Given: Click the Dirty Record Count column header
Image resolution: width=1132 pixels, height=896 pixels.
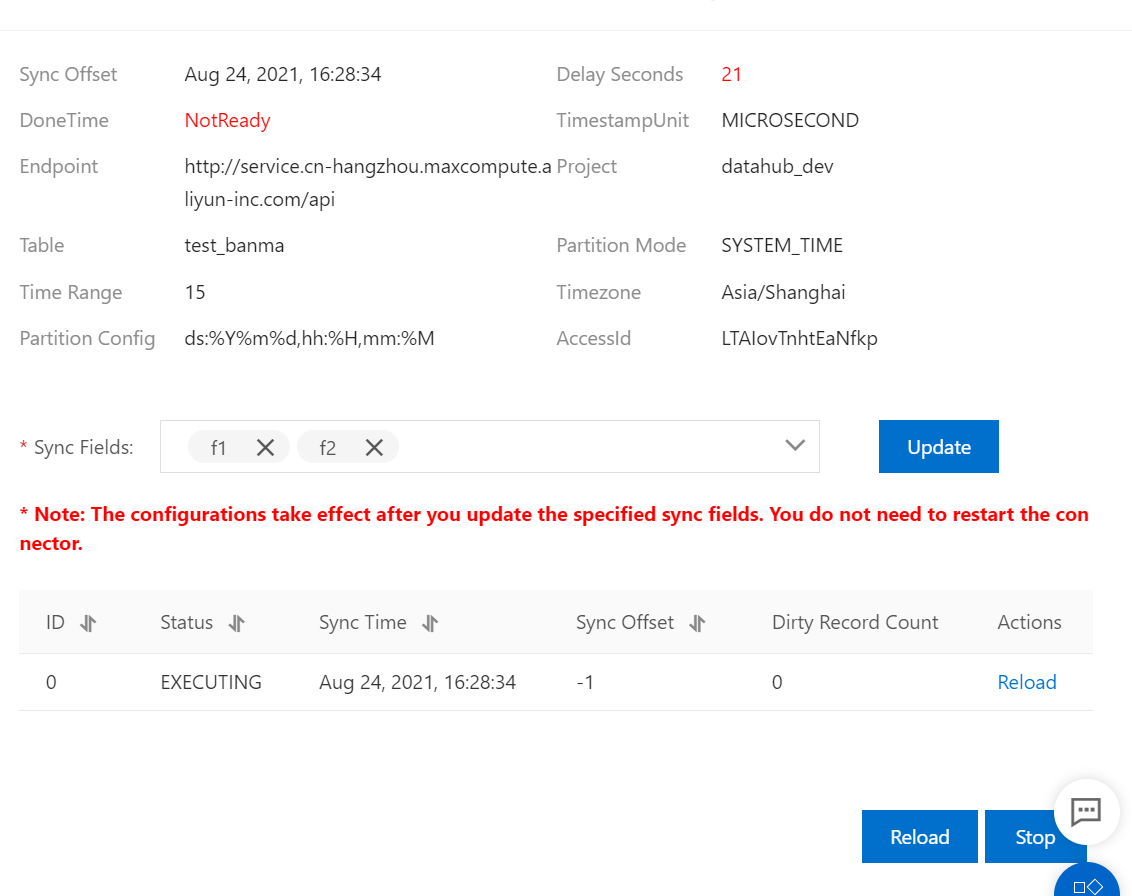Looking at the screenshot, I should 854,622.
